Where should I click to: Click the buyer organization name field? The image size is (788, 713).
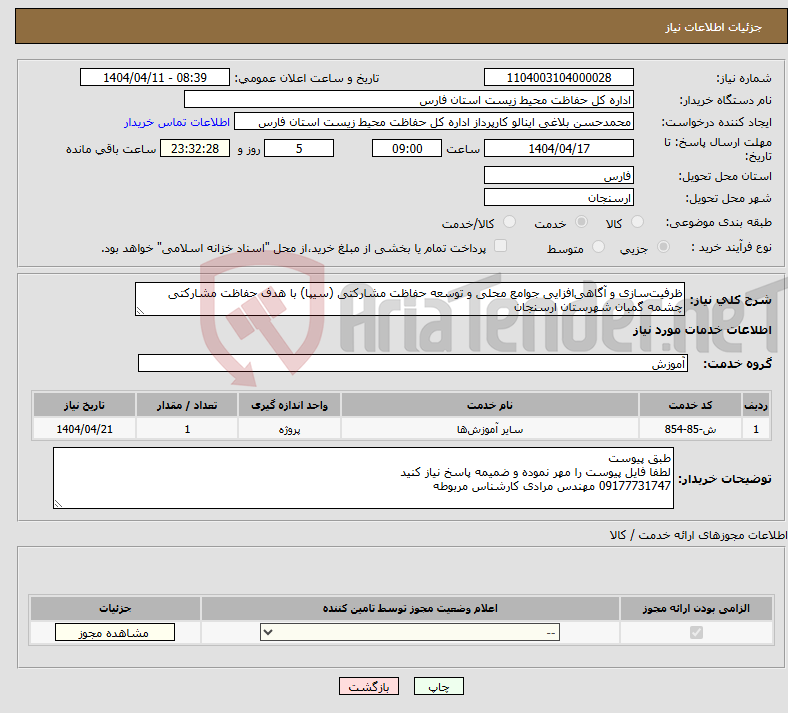click(x=409, y=99)
